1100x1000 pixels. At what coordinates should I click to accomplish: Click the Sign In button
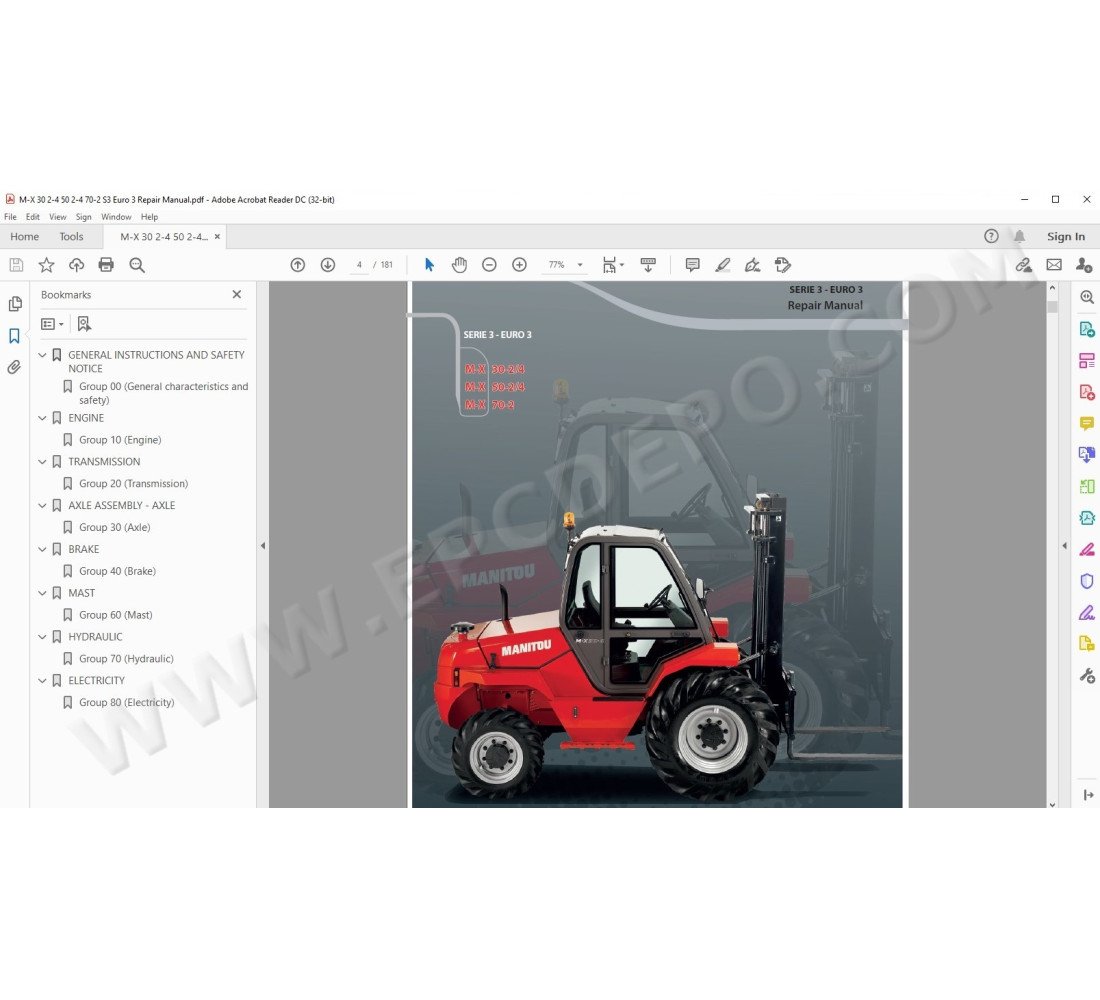[1066, 236]
